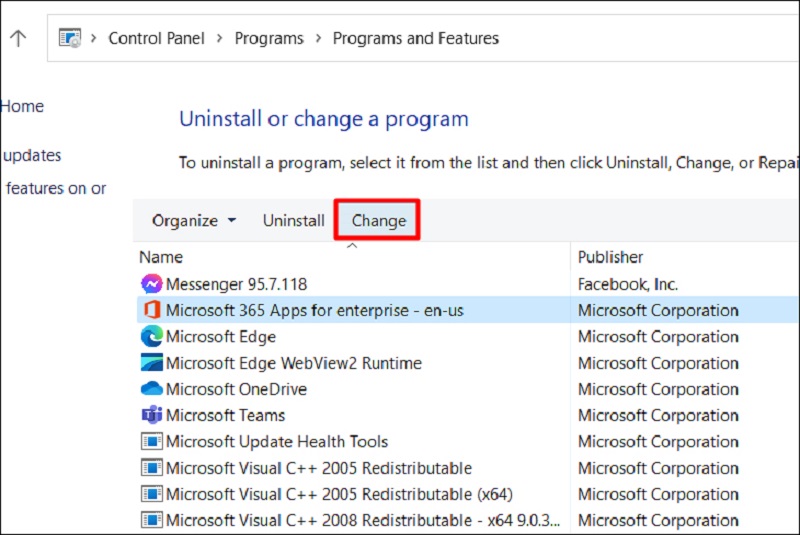Click the Edge WebView2 Runtime icon
This screenshot has height=535, width=800.
pos(151,363)
